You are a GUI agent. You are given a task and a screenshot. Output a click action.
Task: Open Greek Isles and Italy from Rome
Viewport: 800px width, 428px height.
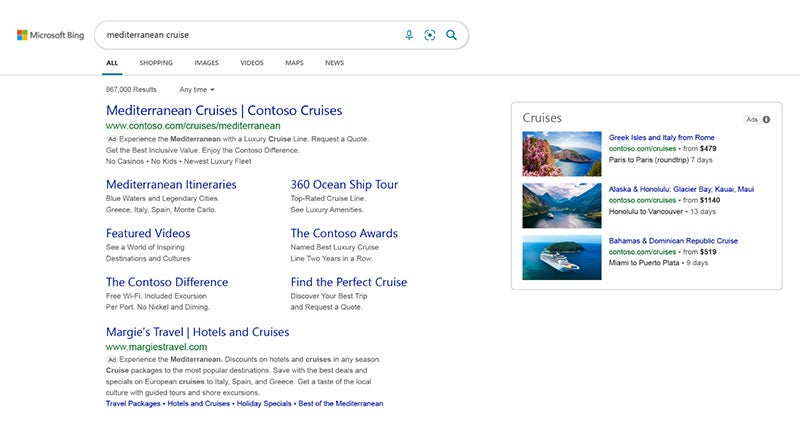[x=661, y=137]
